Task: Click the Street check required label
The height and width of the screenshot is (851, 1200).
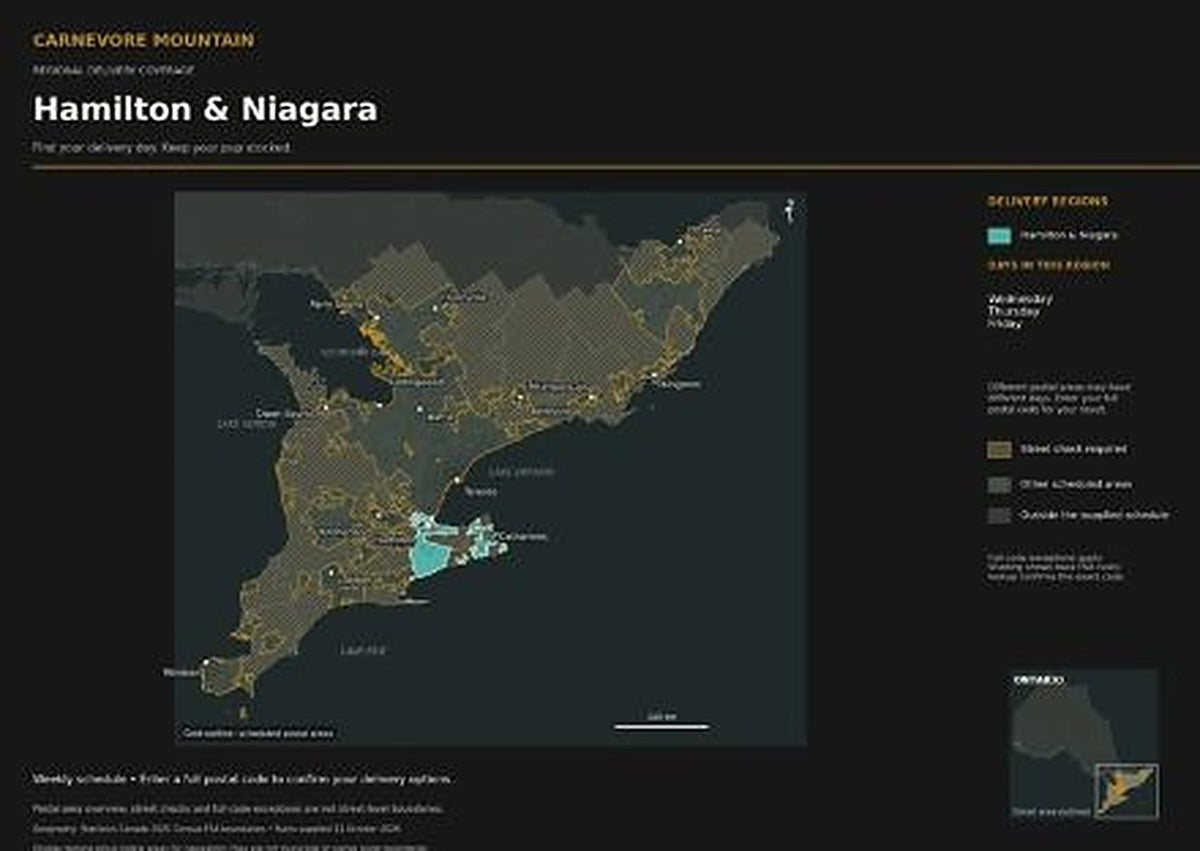Action: click(1073, 450)
